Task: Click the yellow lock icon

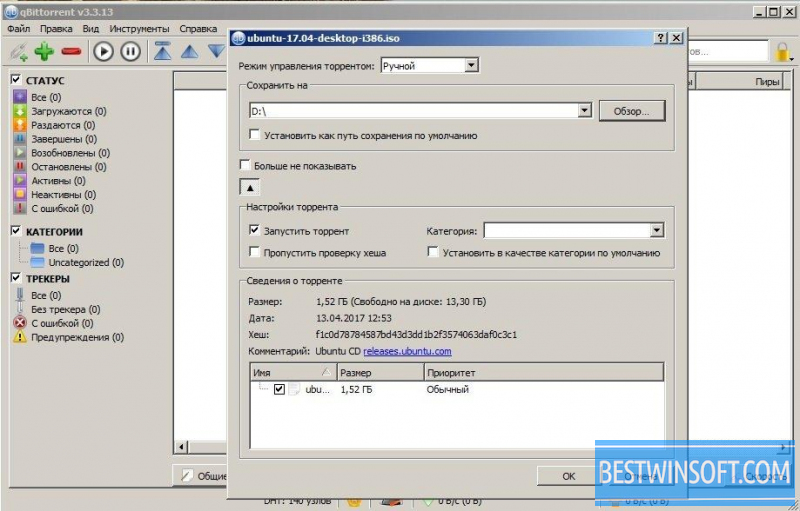Action: (782, 52)
